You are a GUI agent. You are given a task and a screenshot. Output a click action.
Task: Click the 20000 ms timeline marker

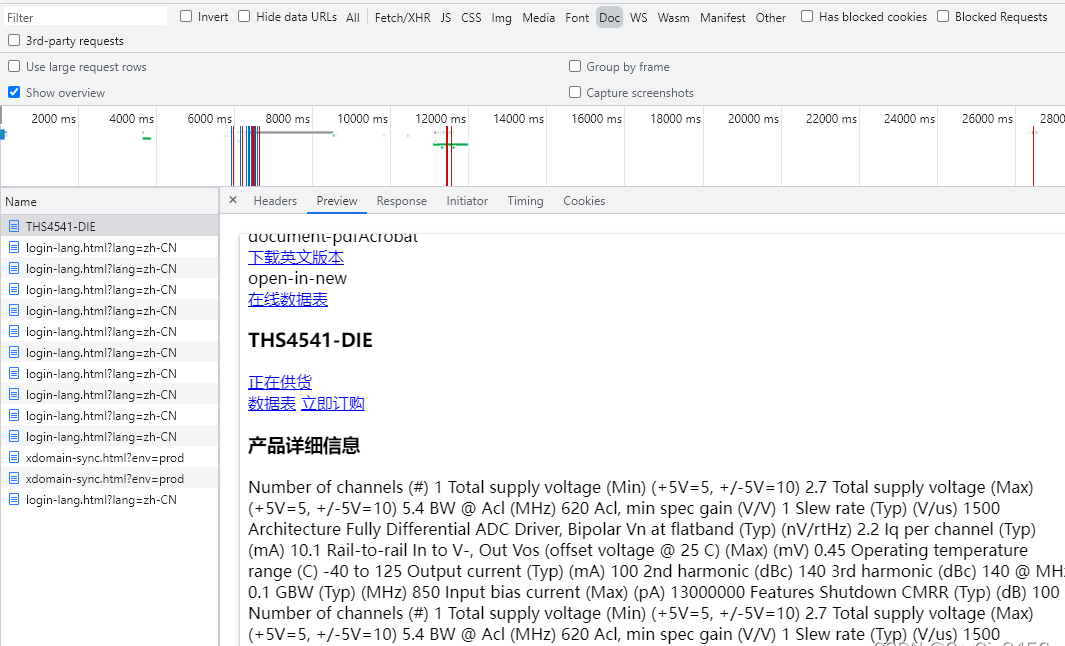[x=753, y=119]
